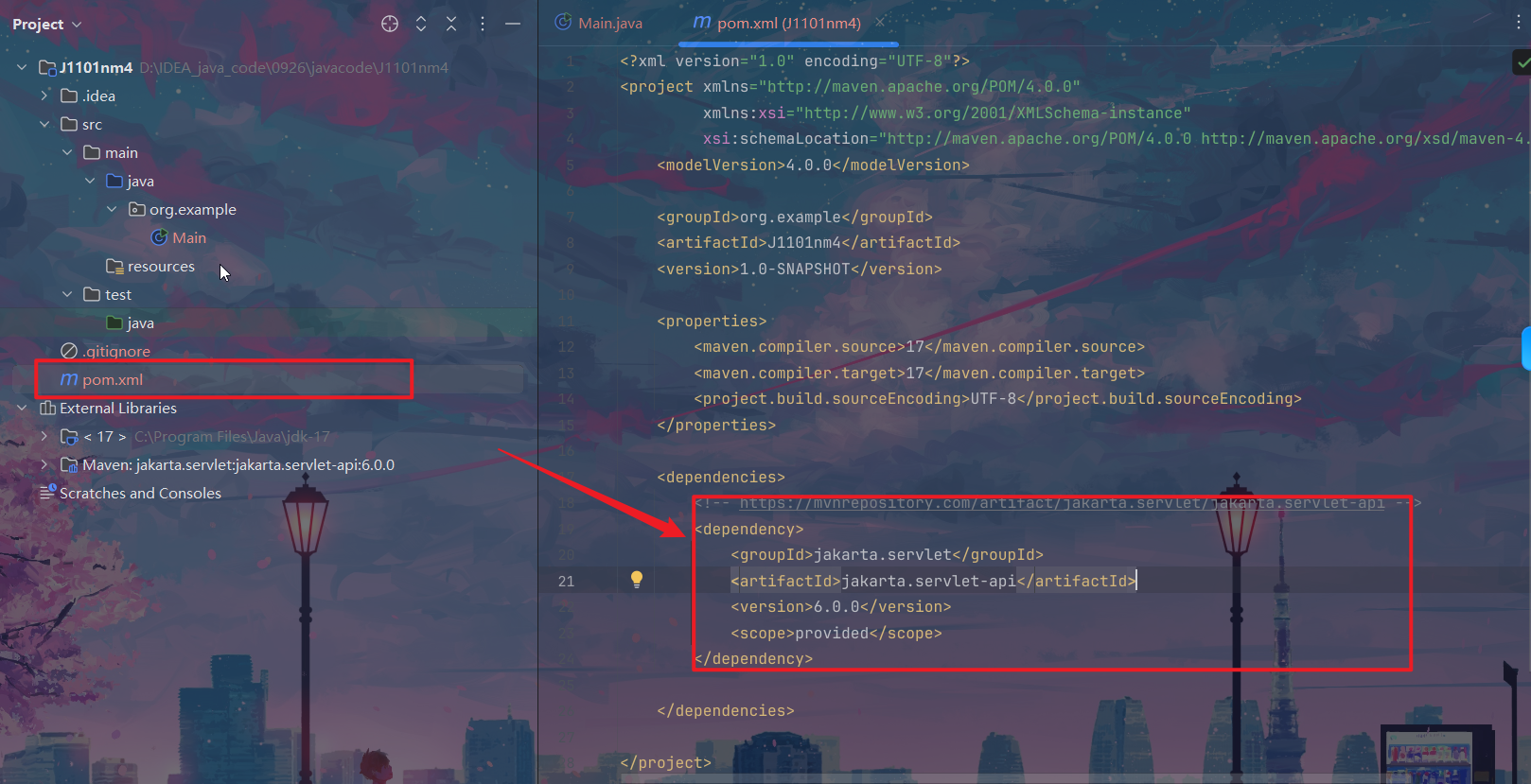1531x784 pixels.
Task: Collapse External Libraries node
Action: pos(22,408)
